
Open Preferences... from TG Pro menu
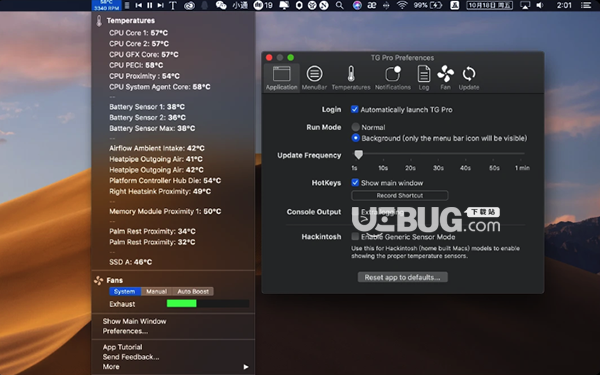[x=125, y=331]
